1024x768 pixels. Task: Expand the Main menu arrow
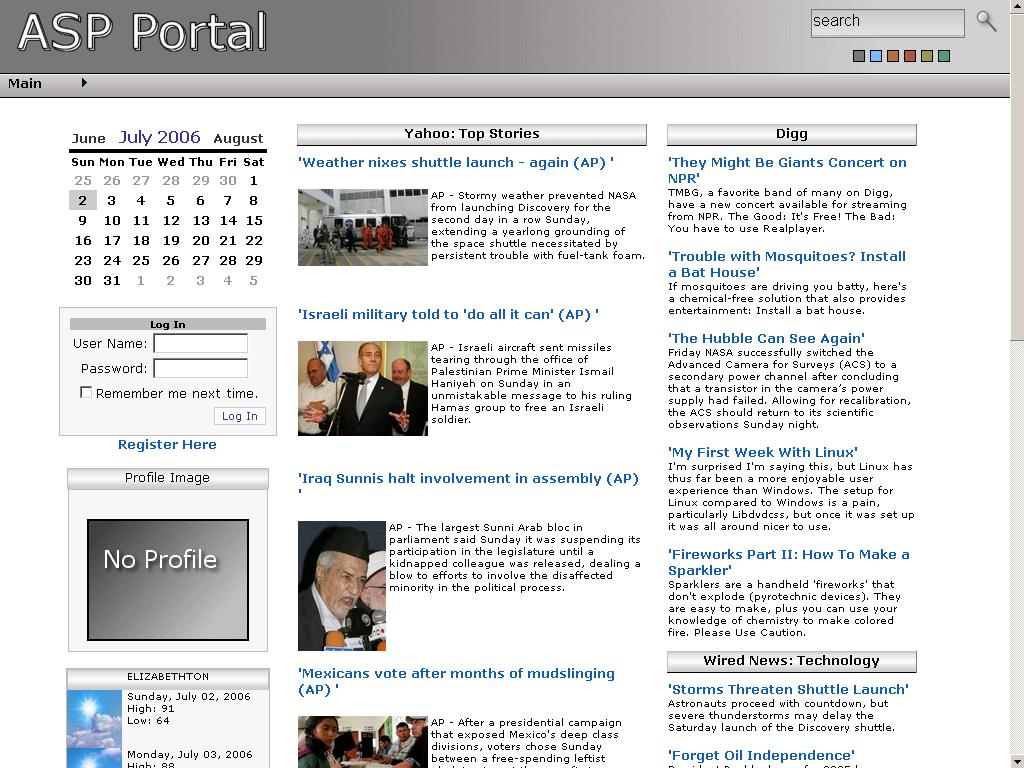tap(84, 83)
